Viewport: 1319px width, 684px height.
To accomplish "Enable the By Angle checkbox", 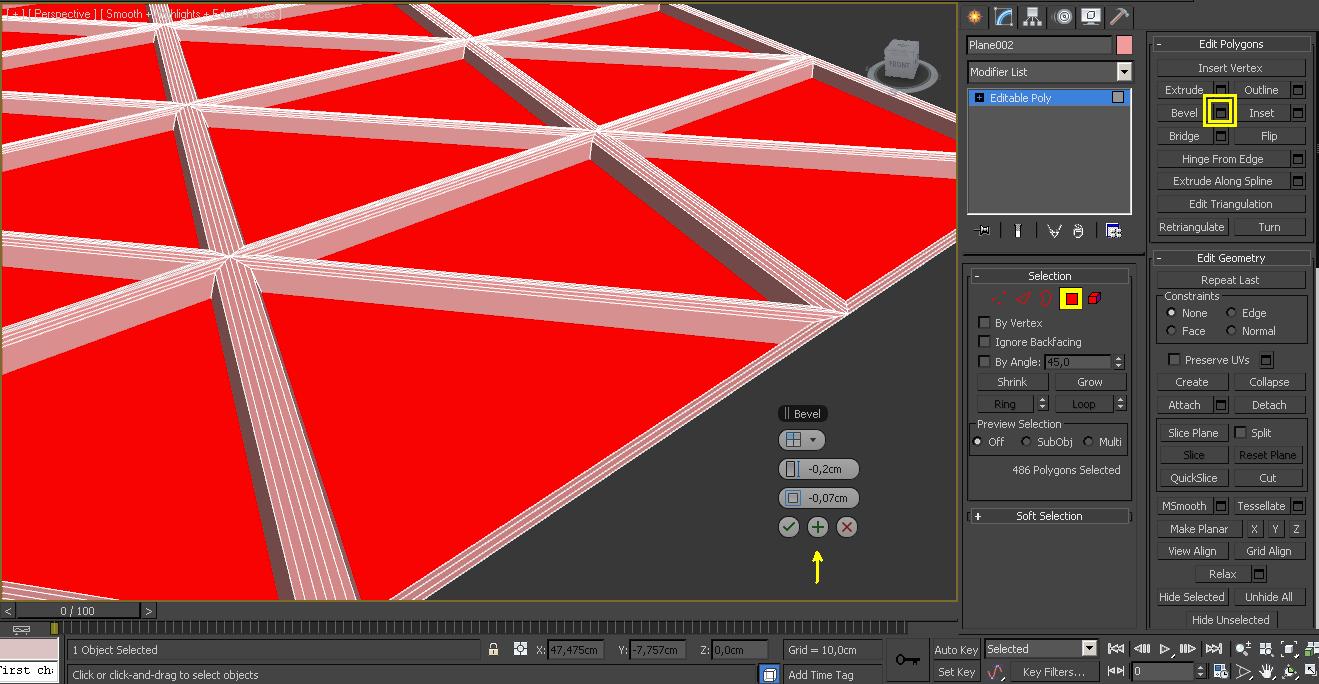I will 984,362.
